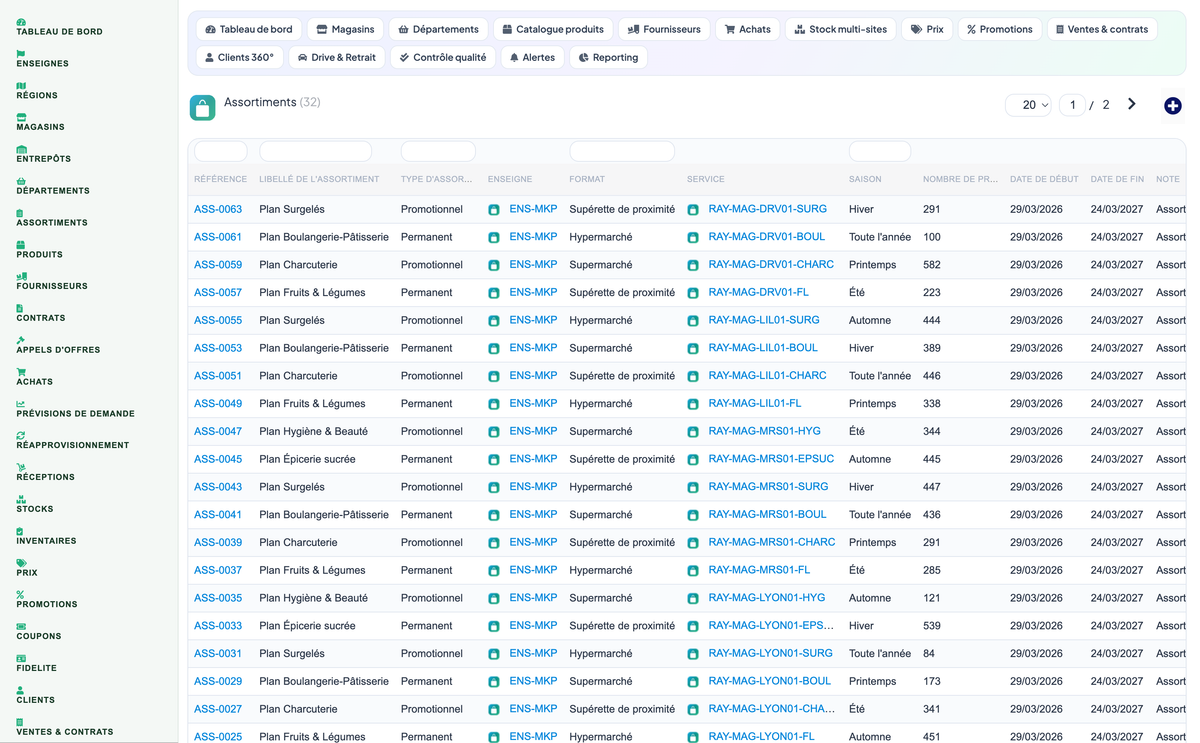Open the Clients 360° tab
This screenshot has height=743, width=1200.
(x=240, y=57)
